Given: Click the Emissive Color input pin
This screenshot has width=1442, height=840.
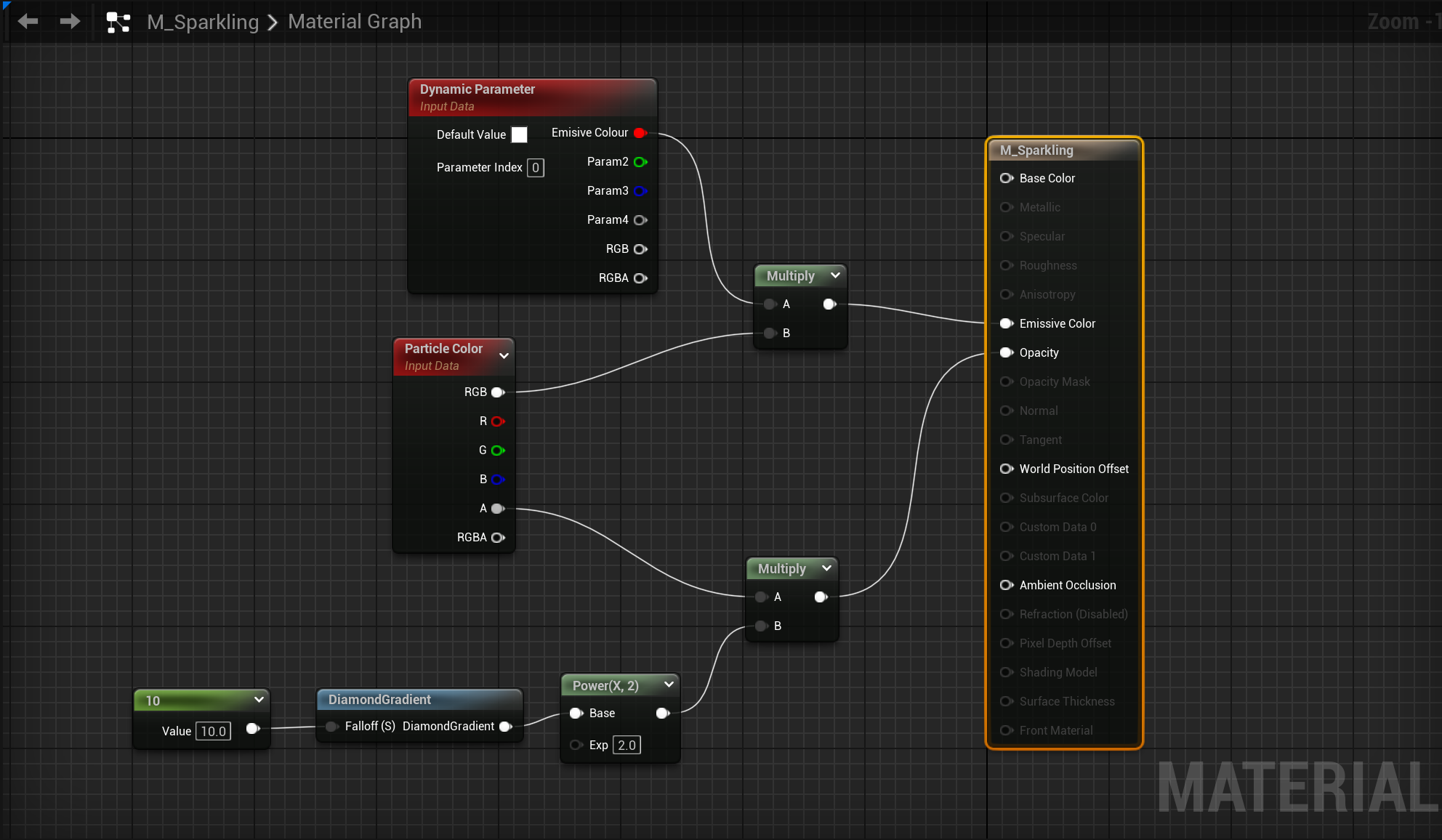Looking at the screenshot, I should [1007, 323].
